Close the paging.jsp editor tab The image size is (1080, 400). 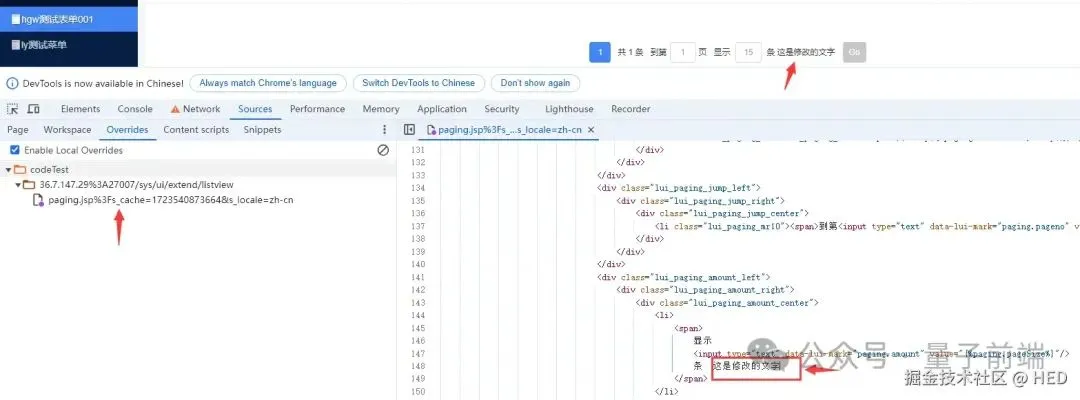click(591, 129)
